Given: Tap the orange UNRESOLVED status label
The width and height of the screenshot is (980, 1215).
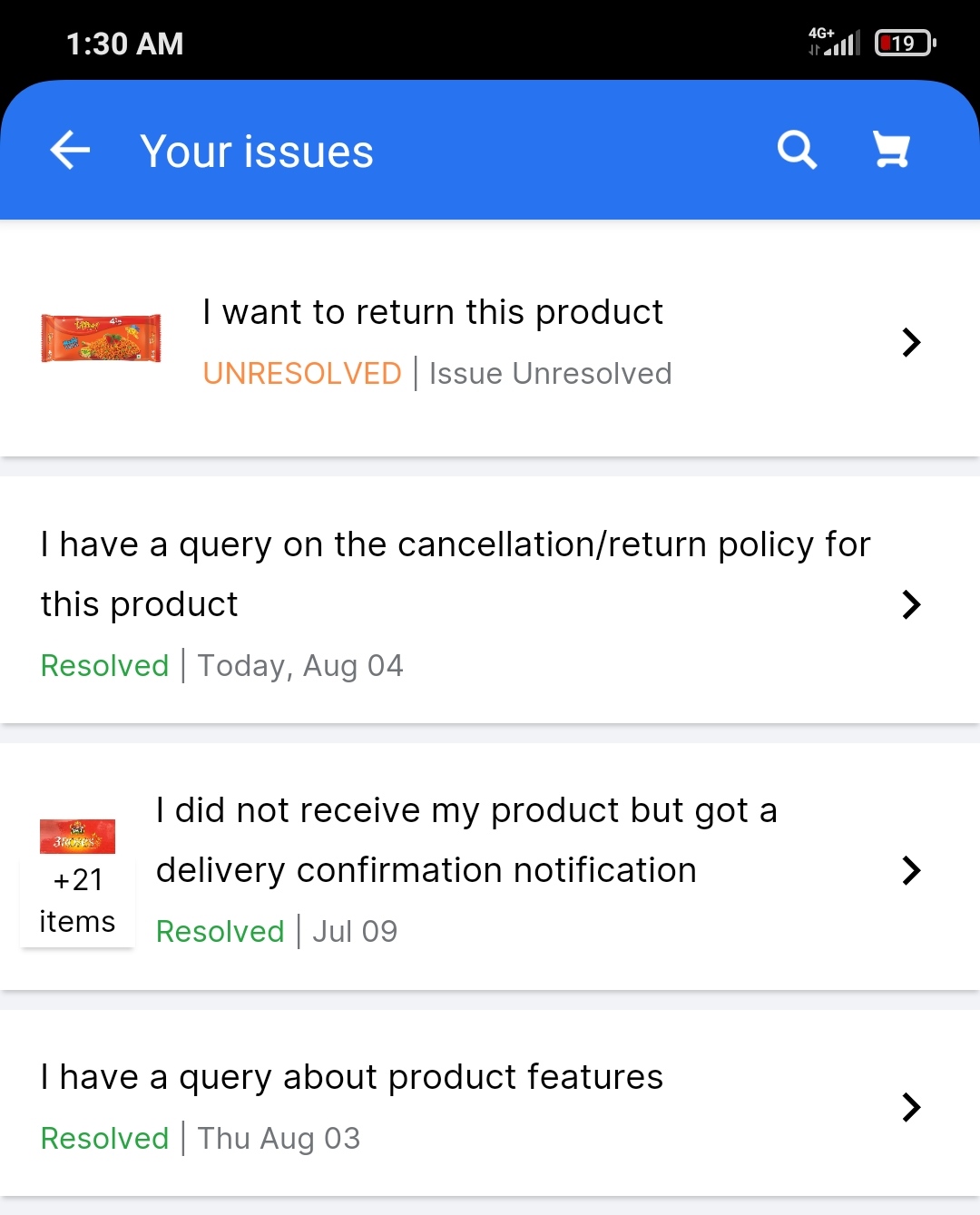Looking at the screenshot, I should pyautogui.click(x=302, y=374).
